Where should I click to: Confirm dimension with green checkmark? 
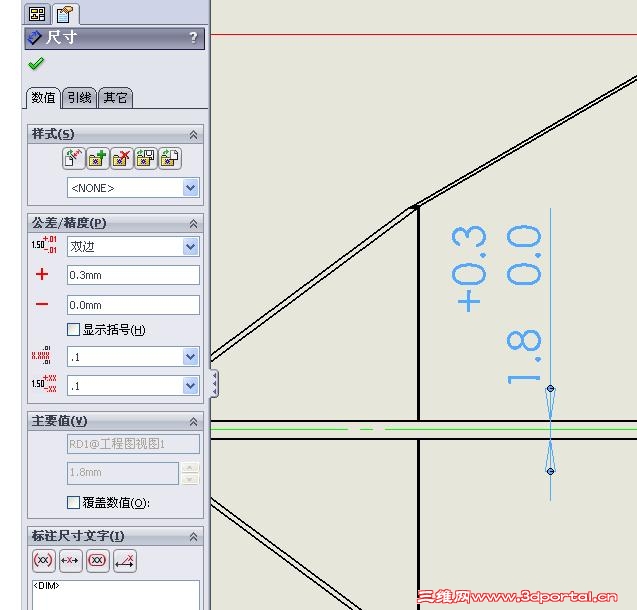(36, 63)
